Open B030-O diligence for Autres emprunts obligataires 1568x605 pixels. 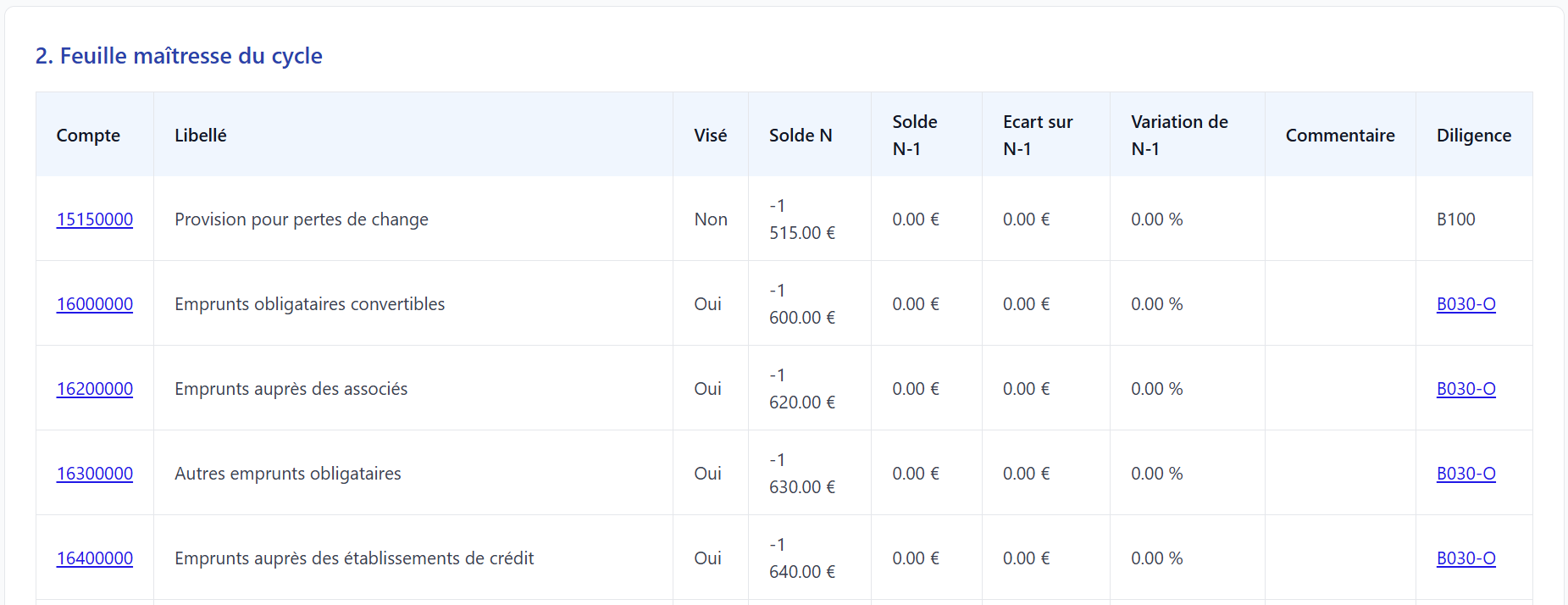pyautogui.click(x=1466, y=474)
